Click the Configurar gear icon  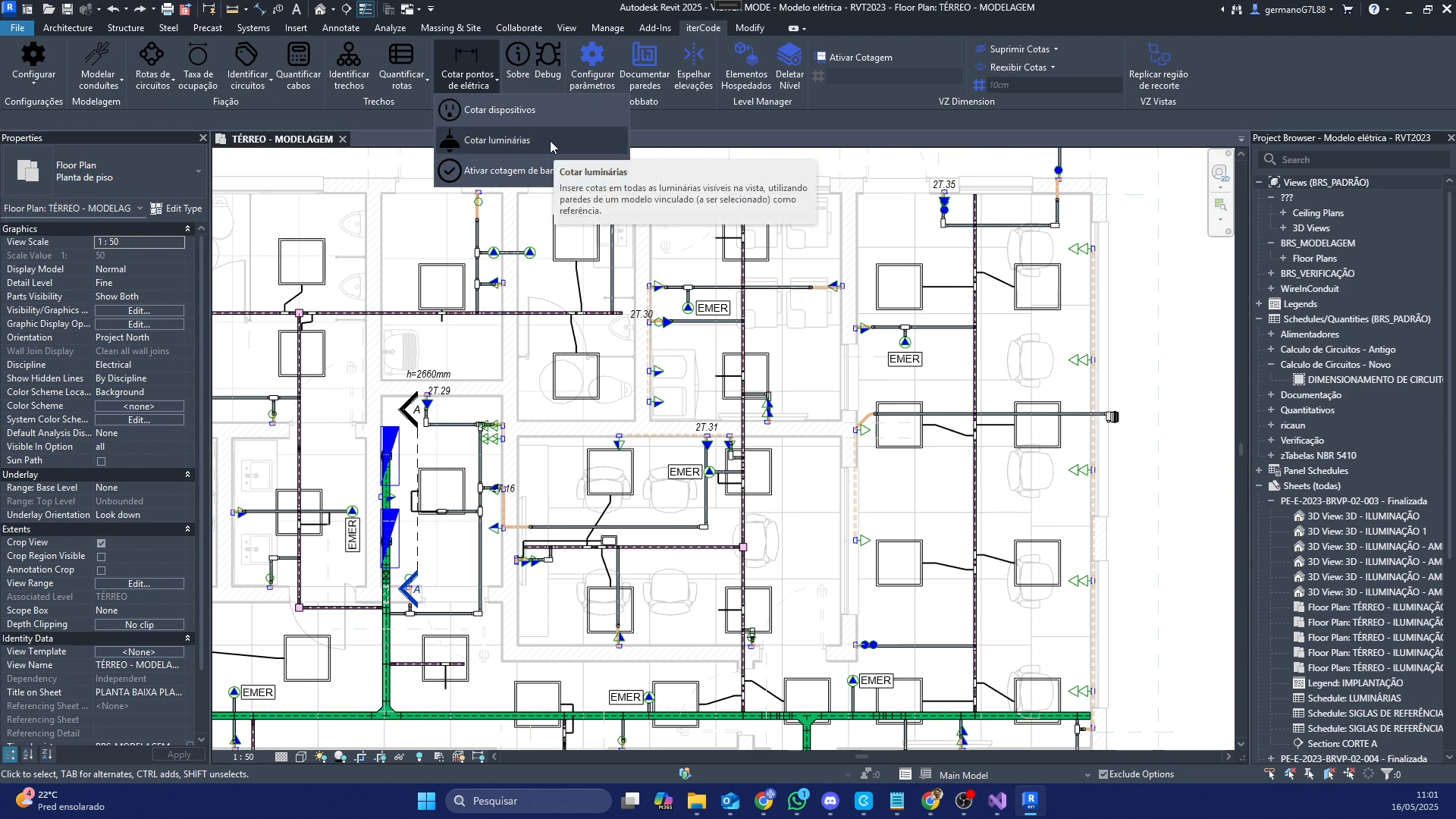click(x=33, y=55)
